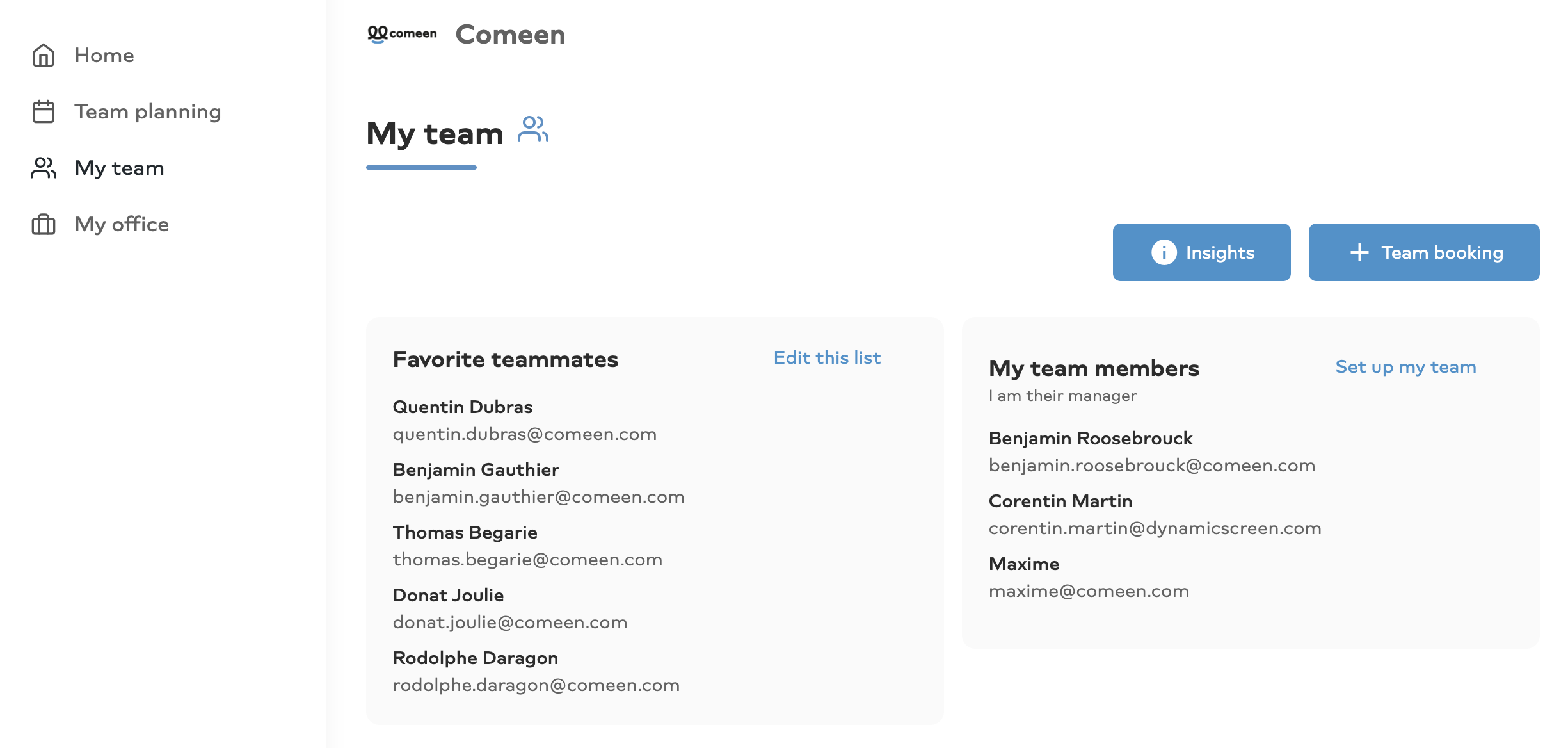Click the info icon on Insights button

[1164, 252]
